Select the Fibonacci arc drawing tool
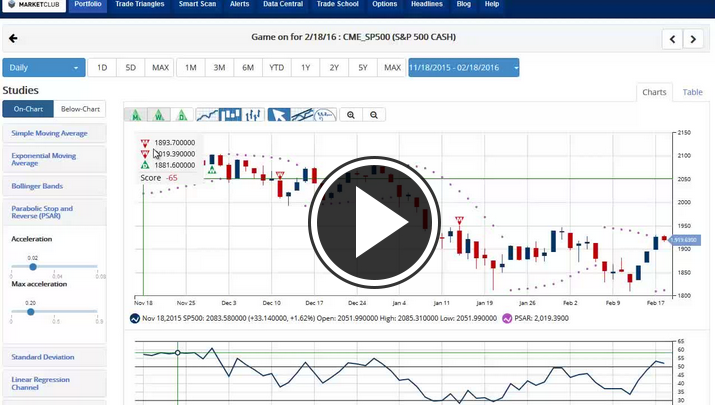The image size is (715, 405). (325, 115)
